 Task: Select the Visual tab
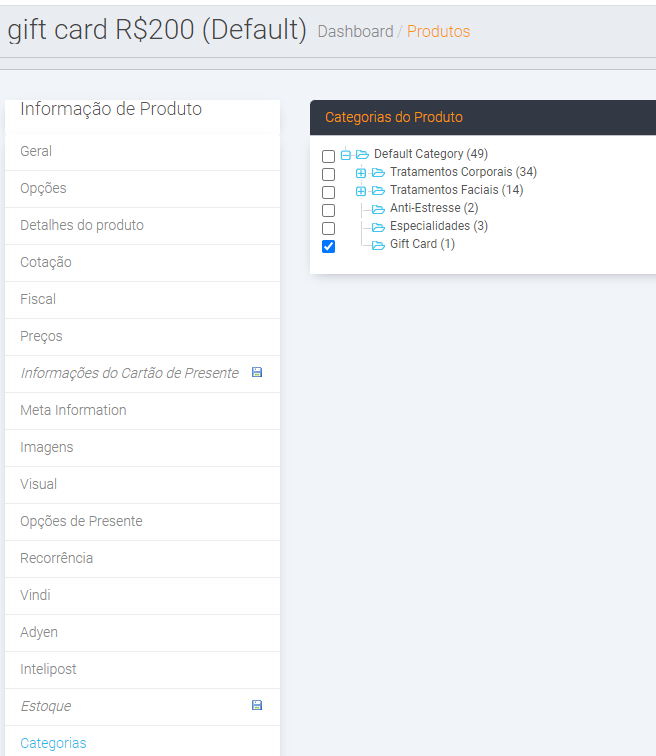142,485
